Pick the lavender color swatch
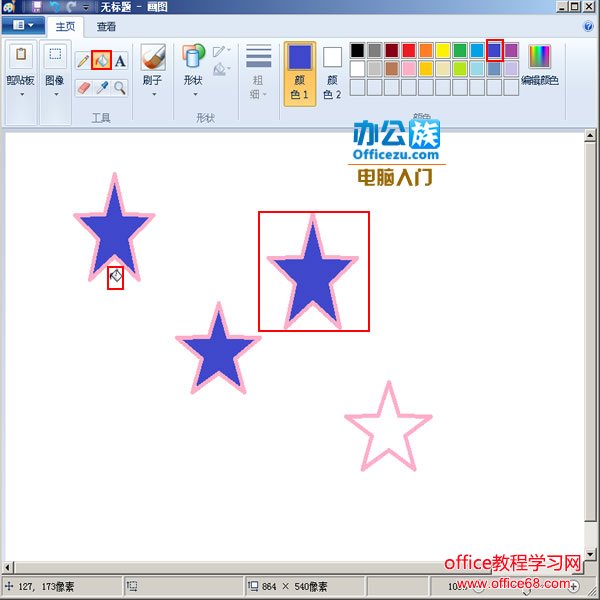Screen dimensions: 600x600 pos(511,69)
